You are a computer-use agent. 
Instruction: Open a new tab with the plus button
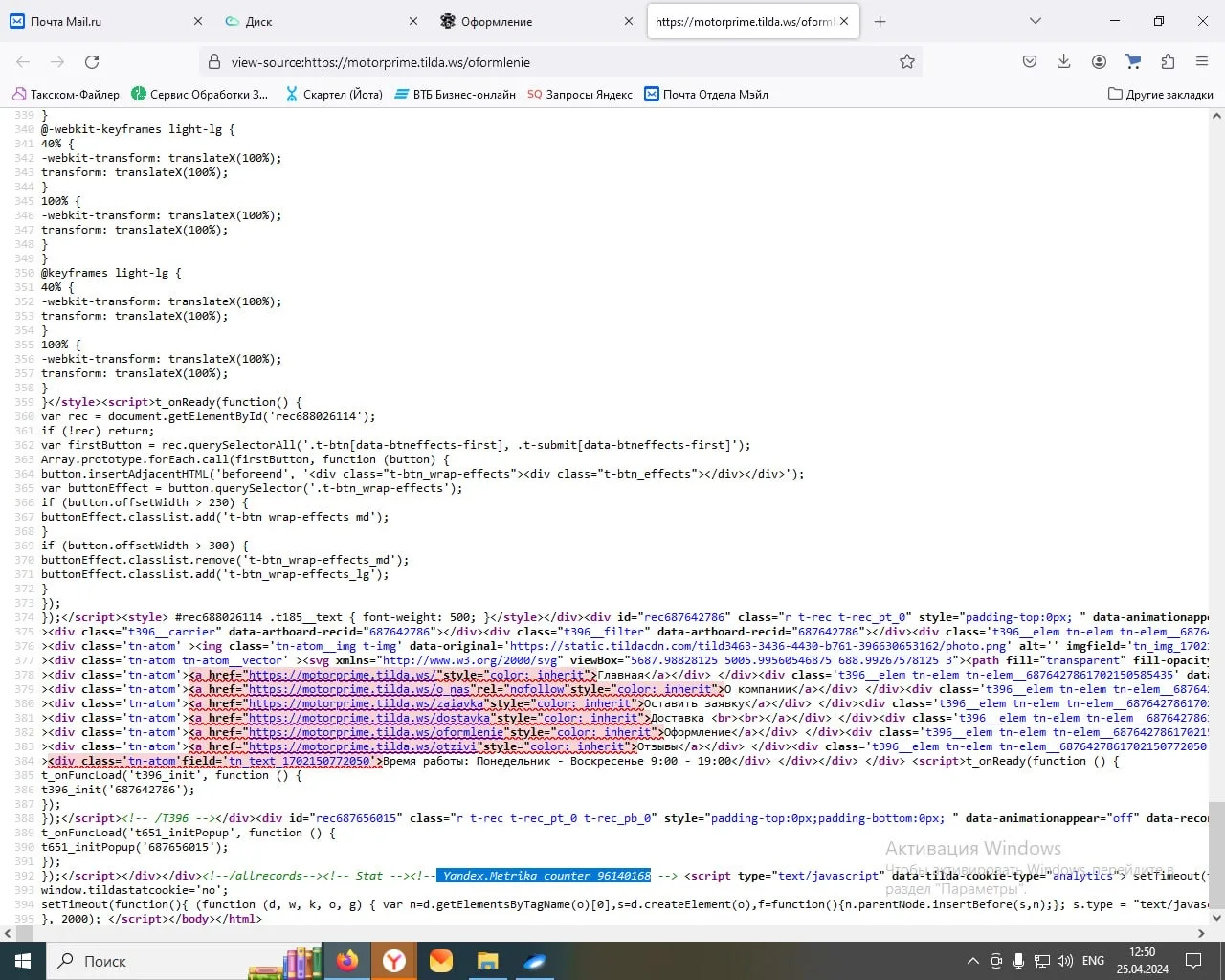coord(880,21)
